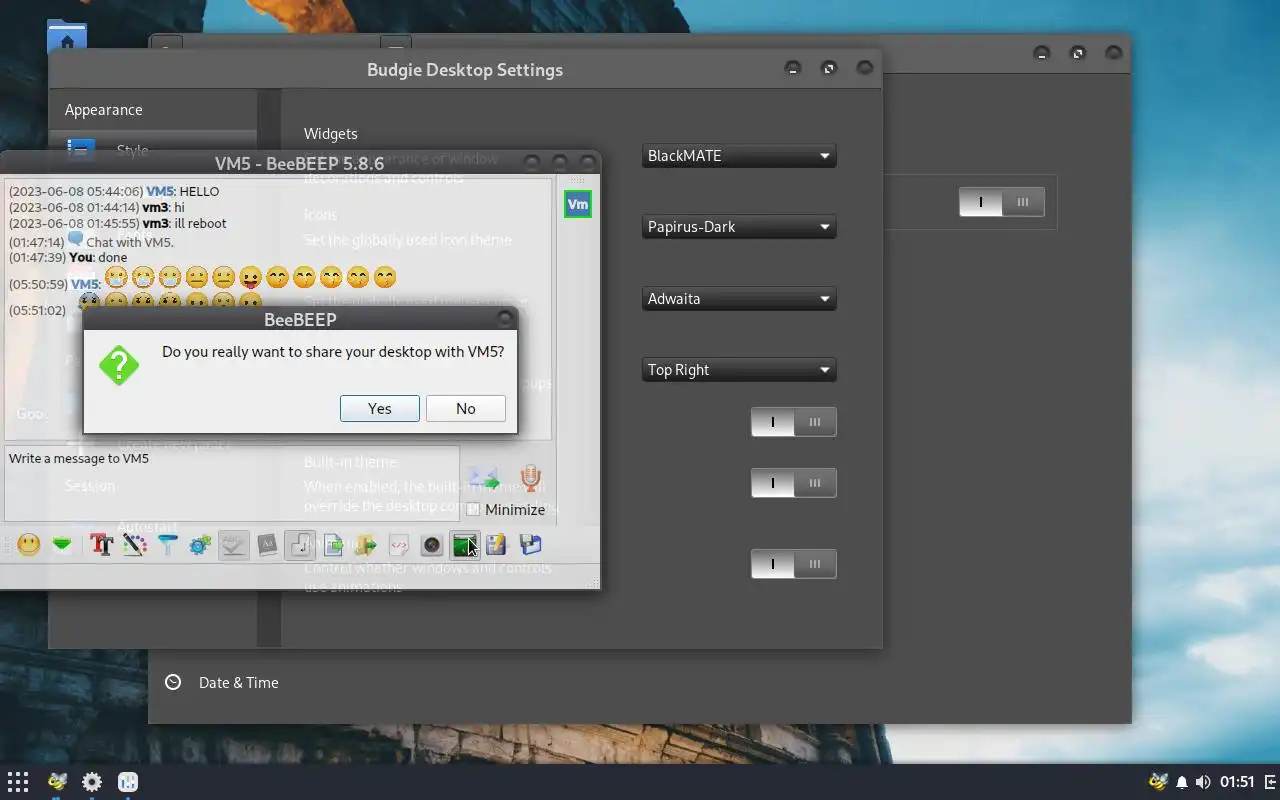Toggle the switch below Top Right dropdown
Viewport: 1280px width, 800px height.
tap(794, 422)
